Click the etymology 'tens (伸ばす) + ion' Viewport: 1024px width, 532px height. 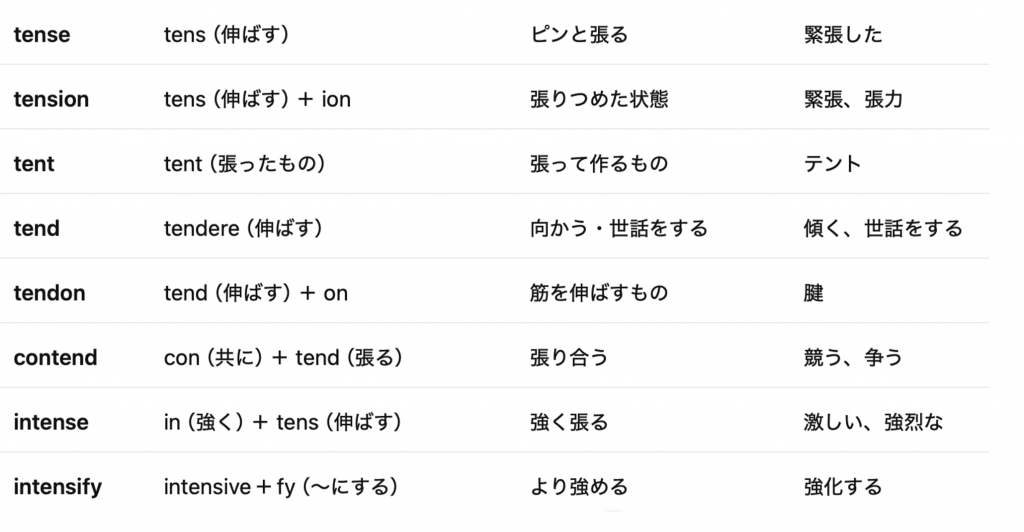(257, 99)
